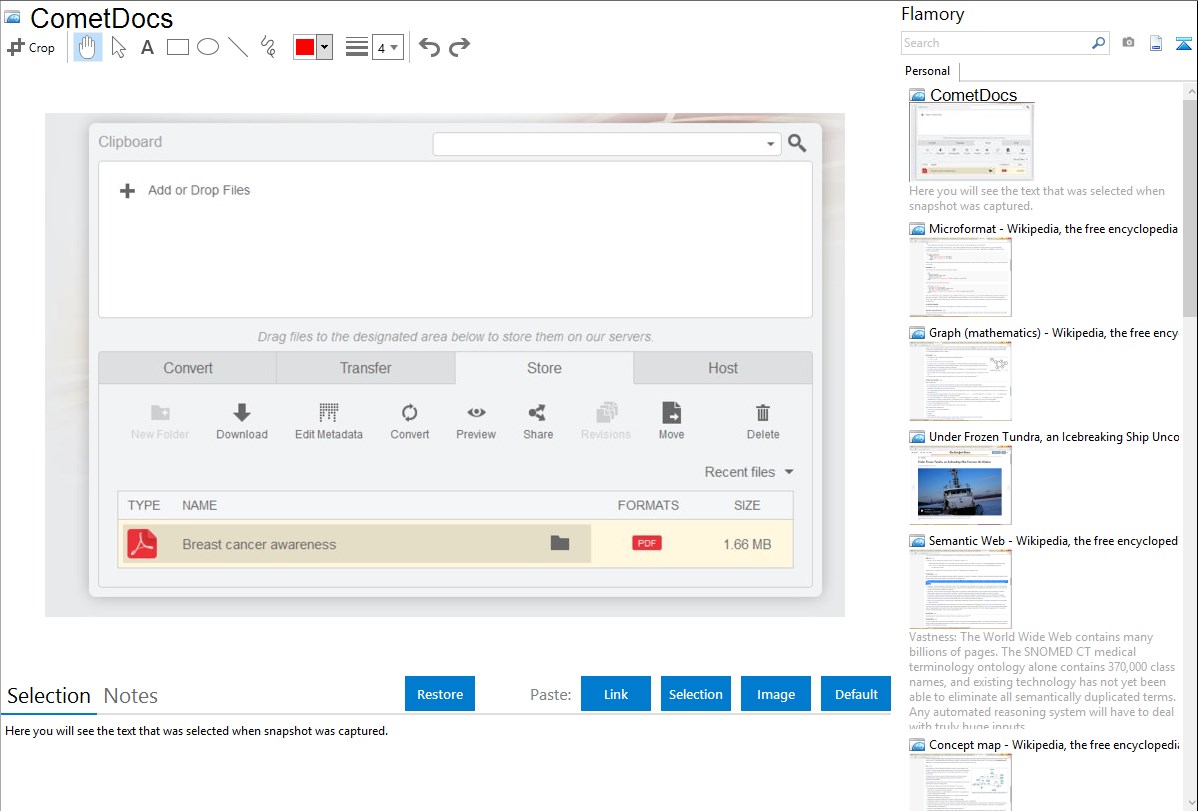Click the folder icon in Breast cancer row

(x=560, y=543)
